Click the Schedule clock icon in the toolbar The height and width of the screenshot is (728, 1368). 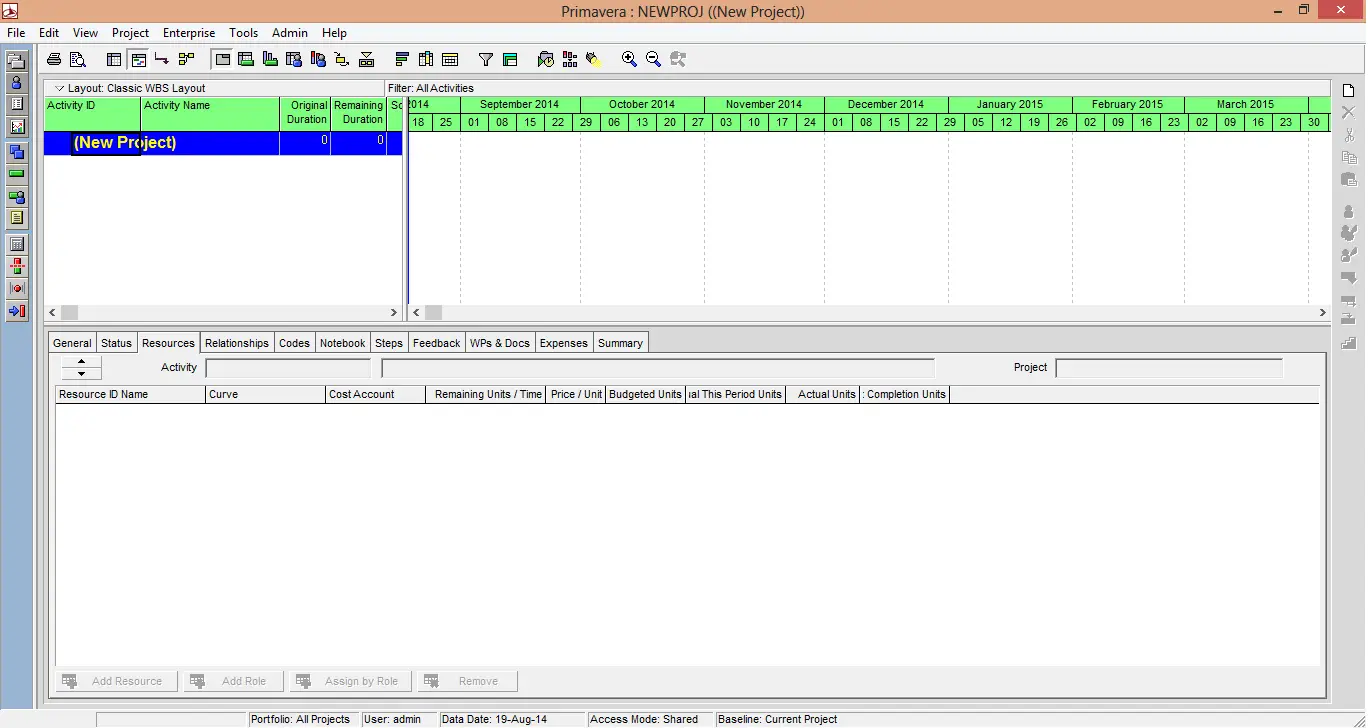click(x=546, y=59)
